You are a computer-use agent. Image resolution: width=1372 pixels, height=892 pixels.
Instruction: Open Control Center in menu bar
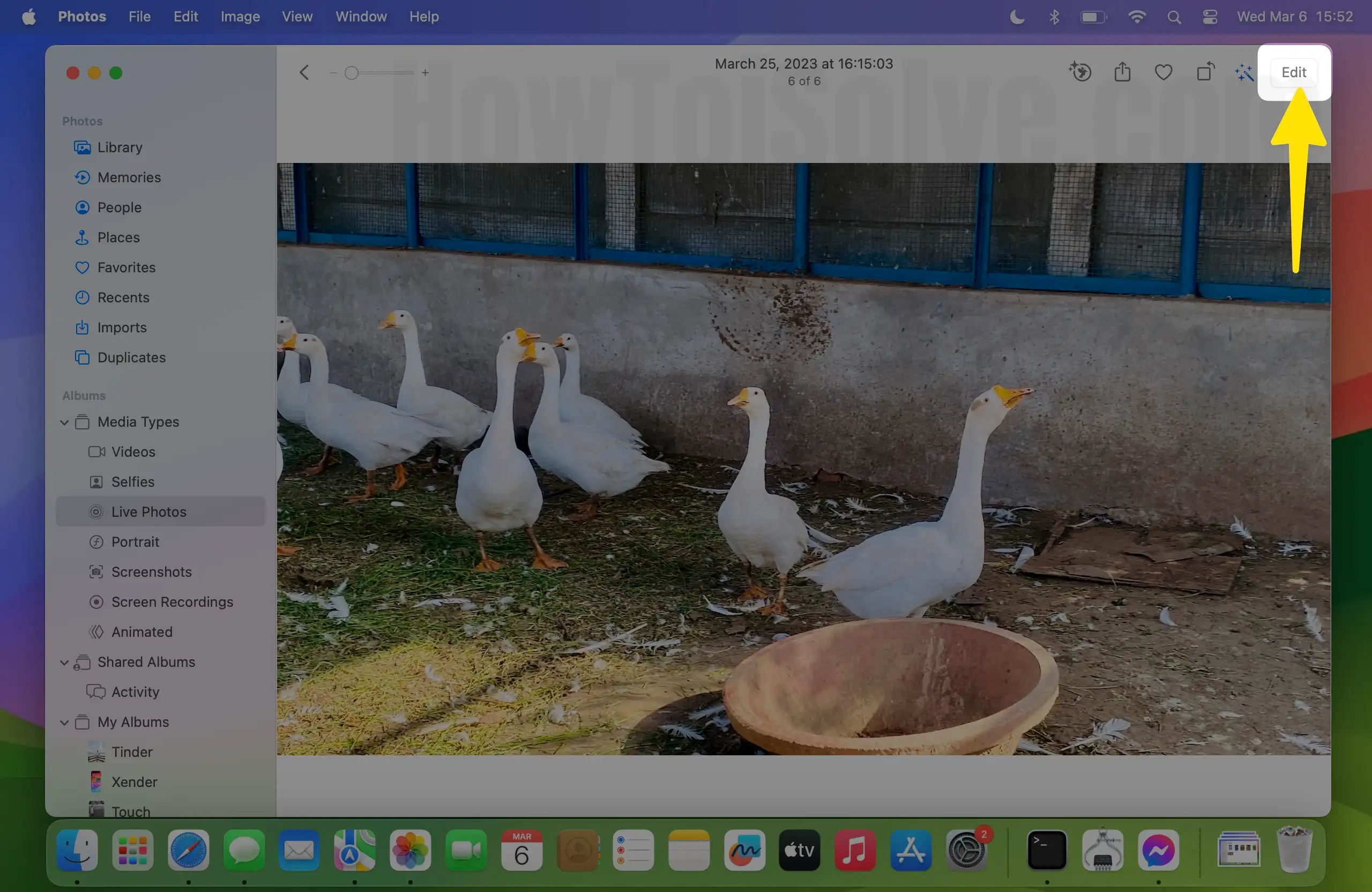click(1210, 17)
